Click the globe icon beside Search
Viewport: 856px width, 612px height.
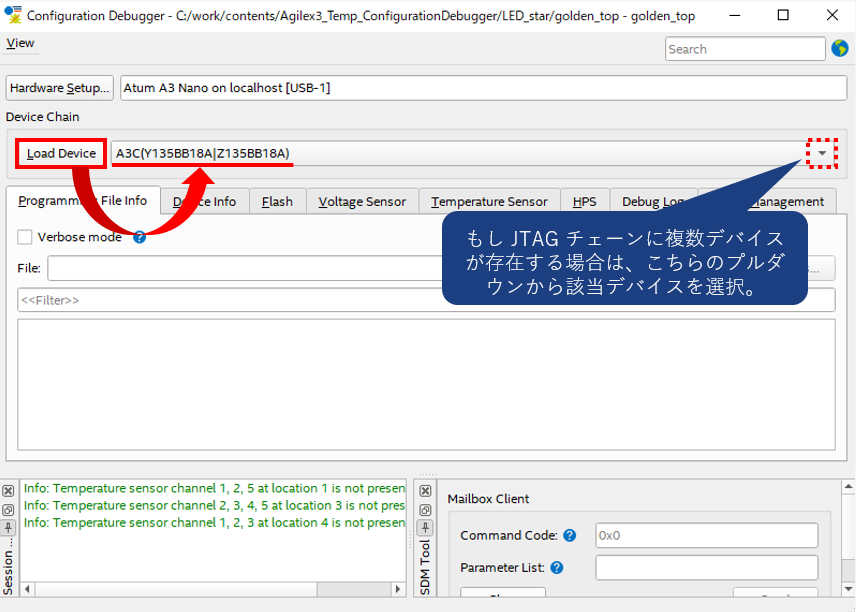(x=839, y=49)
